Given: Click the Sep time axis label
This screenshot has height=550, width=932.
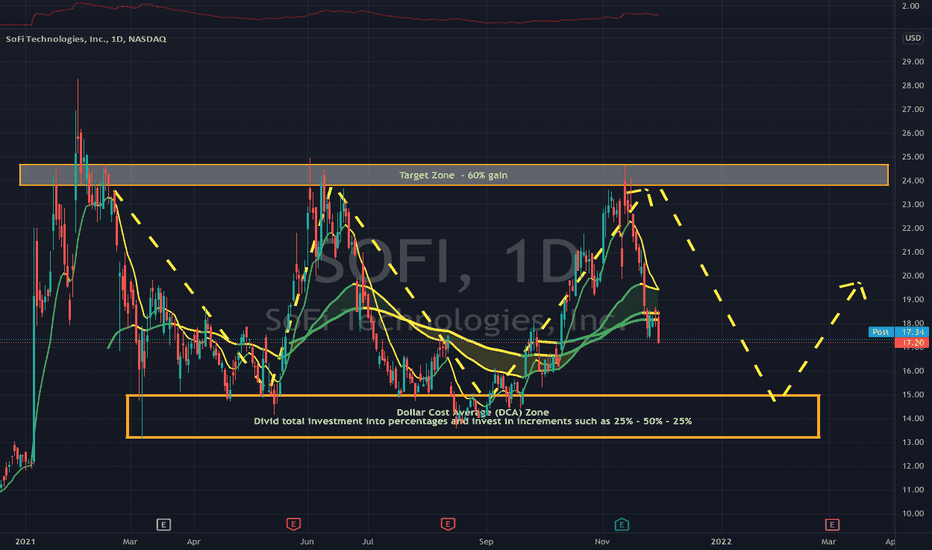Looking at the screenshot, I should [486, 542].
